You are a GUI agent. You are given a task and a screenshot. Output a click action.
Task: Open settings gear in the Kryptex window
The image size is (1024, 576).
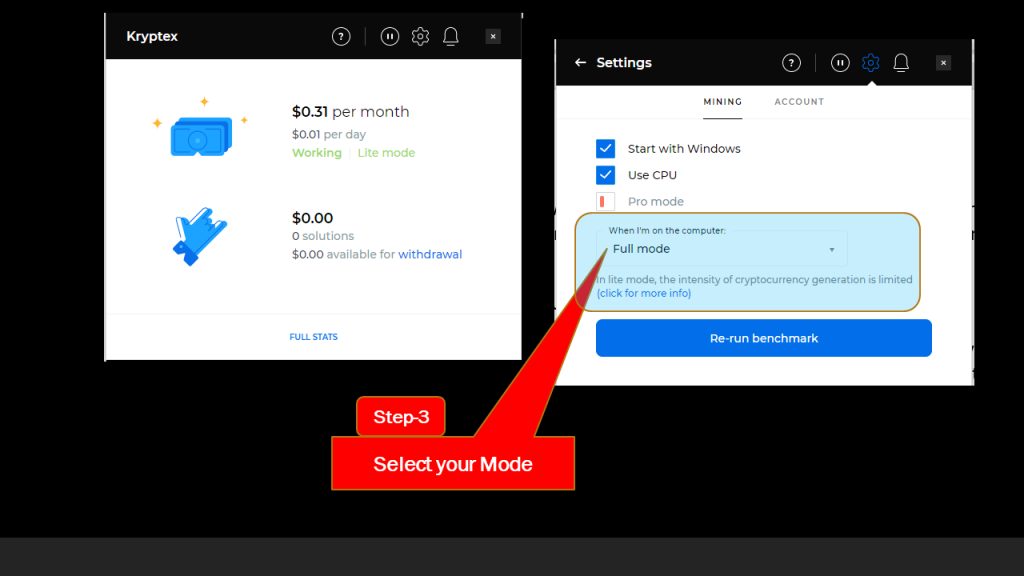[421, 37]
